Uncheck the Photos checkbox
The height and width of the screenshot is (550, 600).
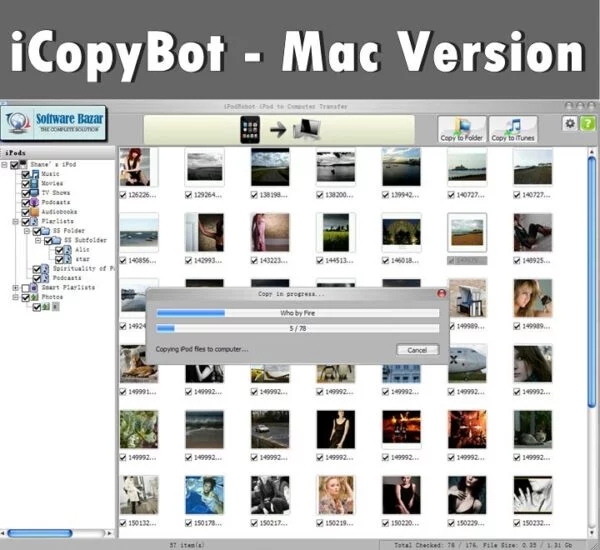click(26, 297)
